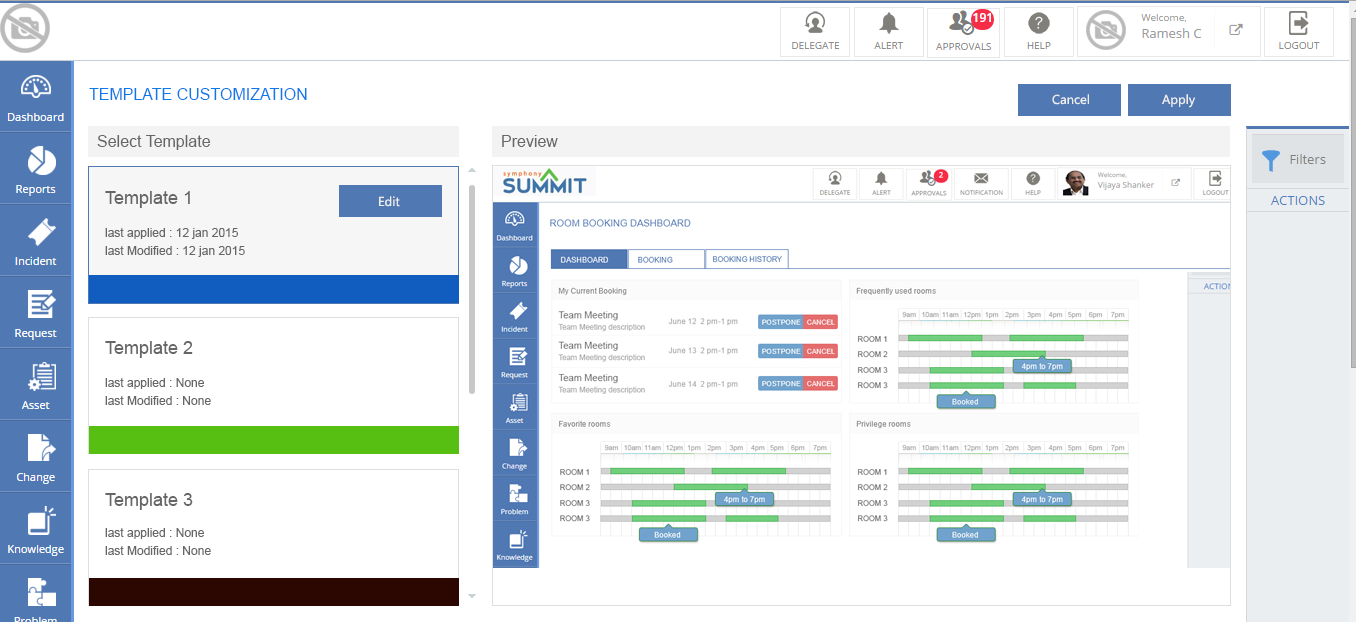Open Reports from the left sidebar
Screen dimensions: 1356x622
pyautogui.click(x=36, y=170)
